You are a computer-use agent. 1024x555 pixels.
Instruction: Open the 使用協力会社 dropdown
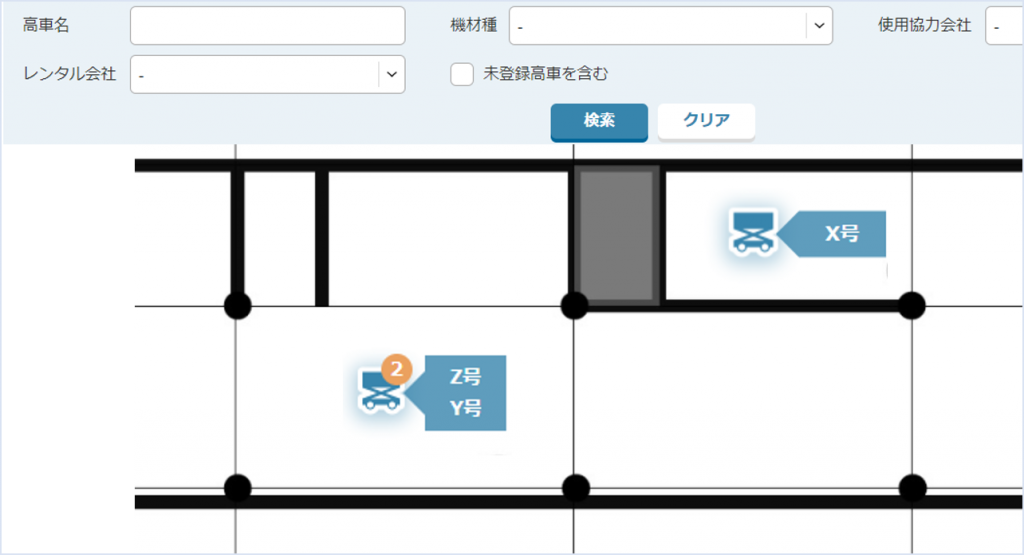tap(1003, 26)
